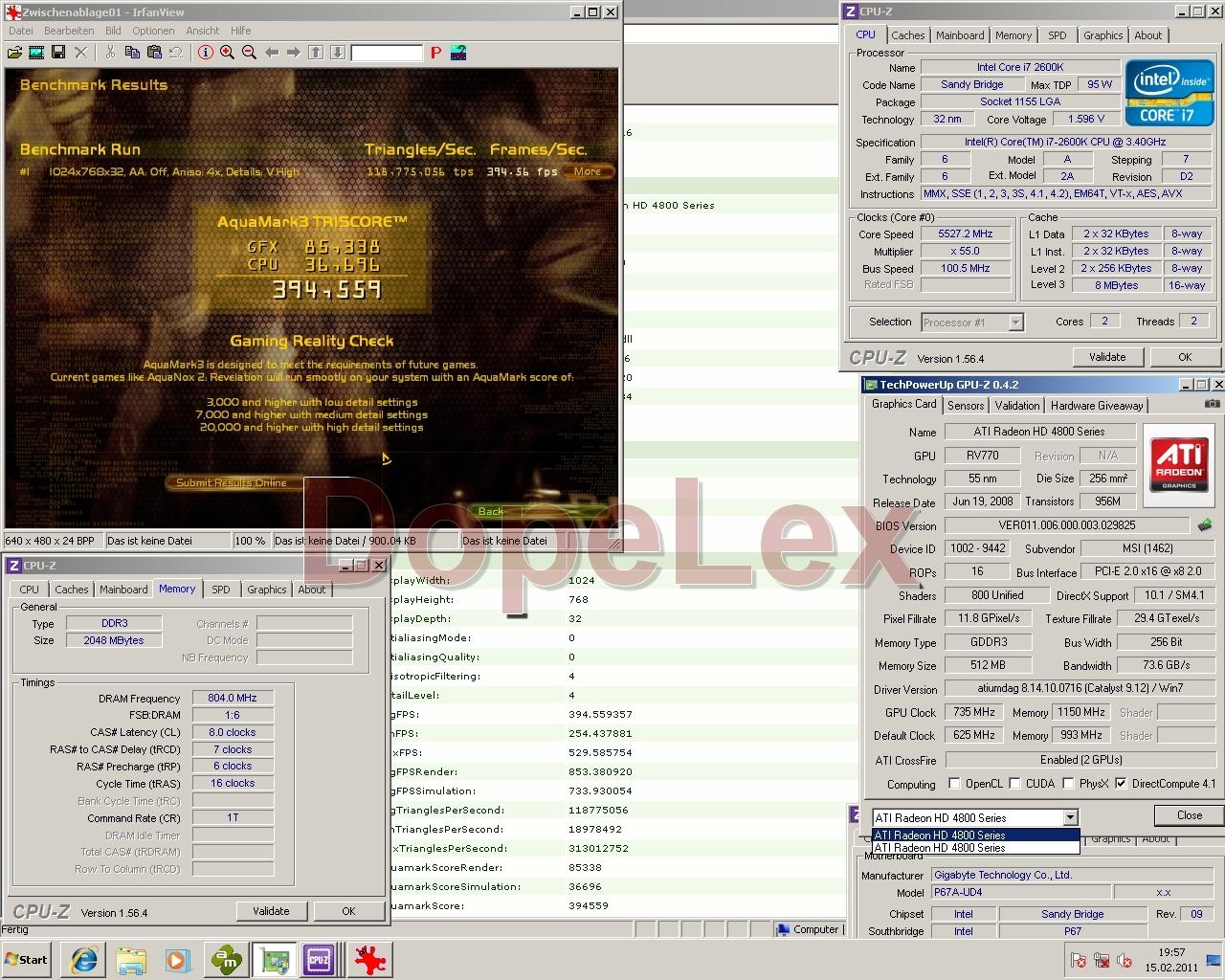
Task: Open the Datei menu in IrfanView
Action: (20, 31)
